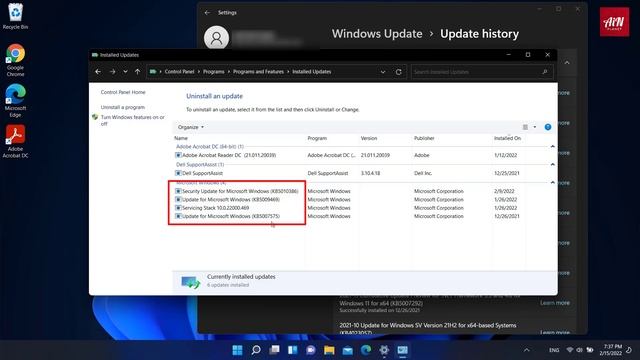This screenshot has height=360, width=640.
Task: Sort by Publisher column header
Action: pyautogui.click(x=424, y=138)
